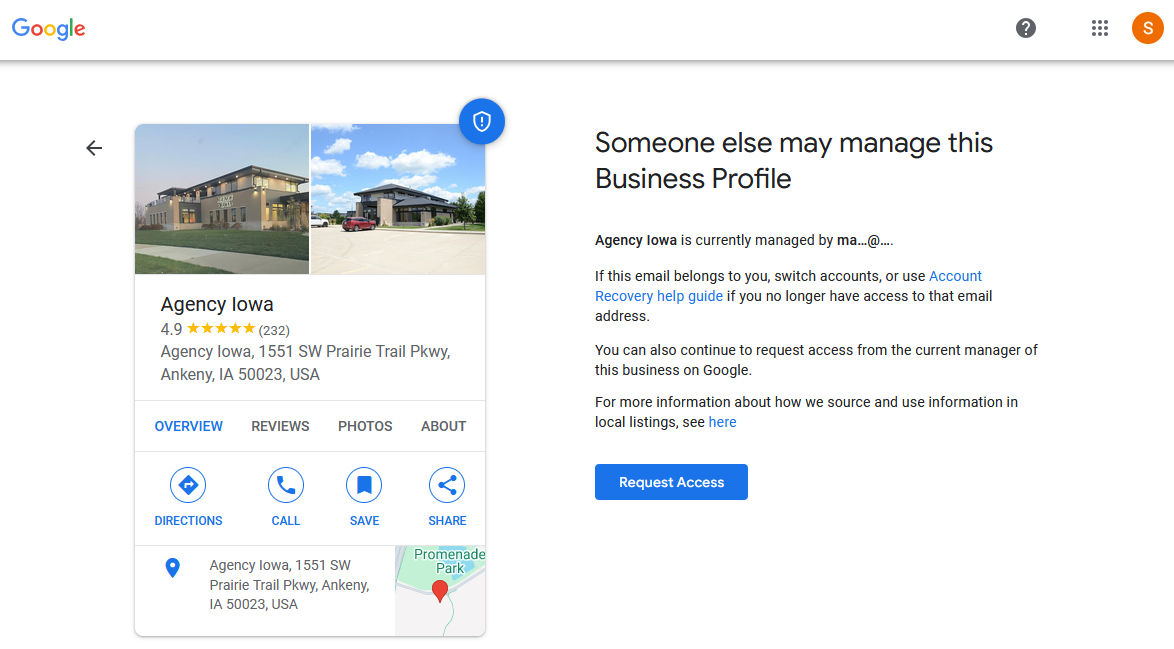
Task: Open the left building photo at dusk
Action: click(222, 199)
